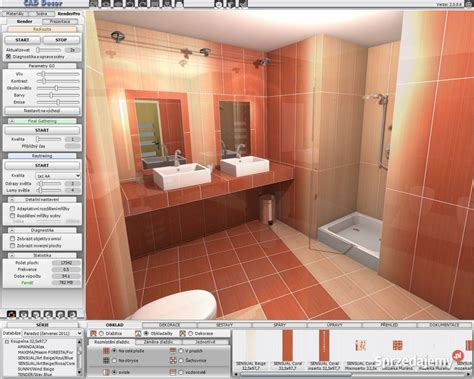Click the Na obrysu grid layout icon

[x=106, y=360]
